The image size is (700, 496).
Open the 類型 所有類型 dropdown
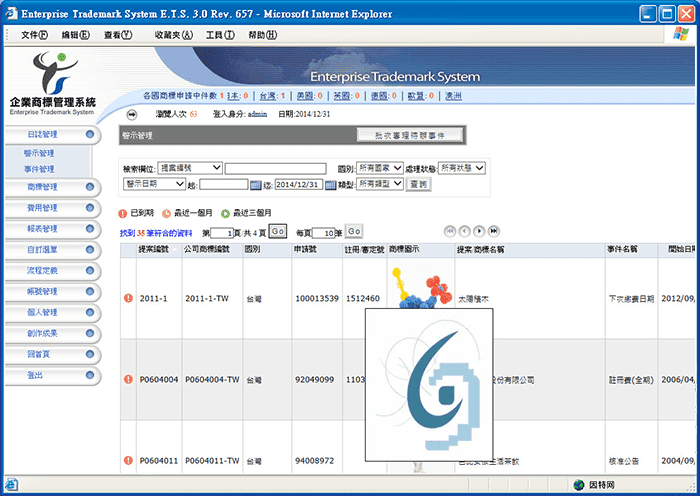pyautogui.click(x=380, y=184)
